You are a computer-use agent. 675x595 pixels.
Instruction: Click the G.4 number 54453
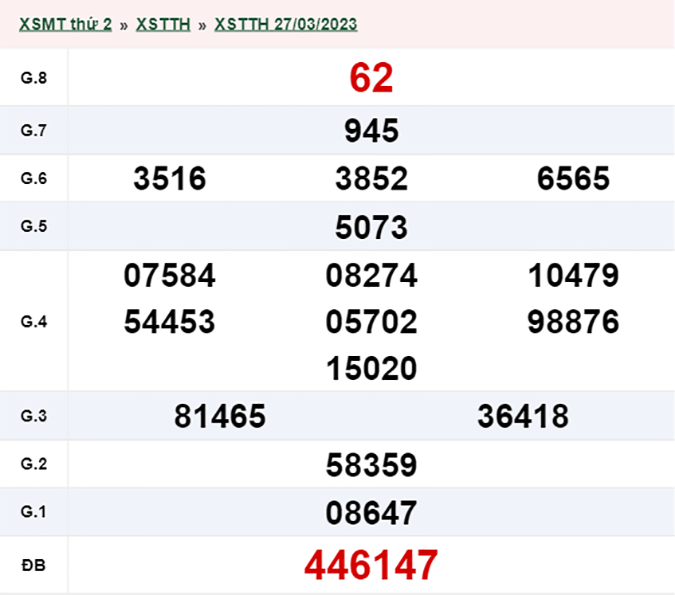point(170,322)
